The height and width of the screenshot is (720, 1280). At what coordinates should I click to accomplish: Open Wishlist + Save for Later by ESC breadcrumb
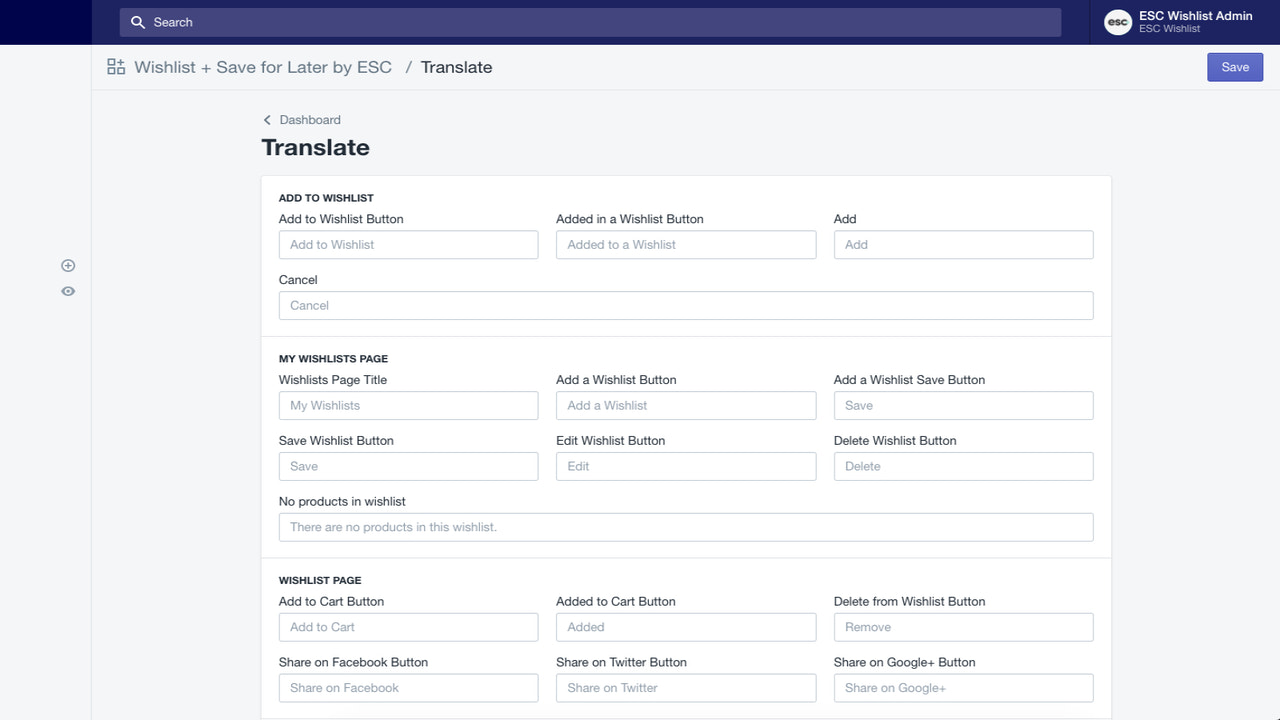(263, 67)
